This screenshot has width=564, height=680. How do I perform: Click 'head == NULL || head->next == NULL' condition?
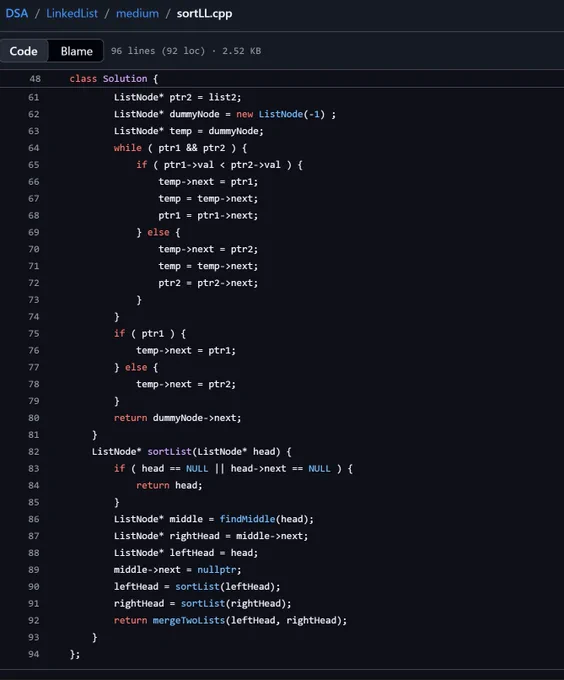click(236, 468)
